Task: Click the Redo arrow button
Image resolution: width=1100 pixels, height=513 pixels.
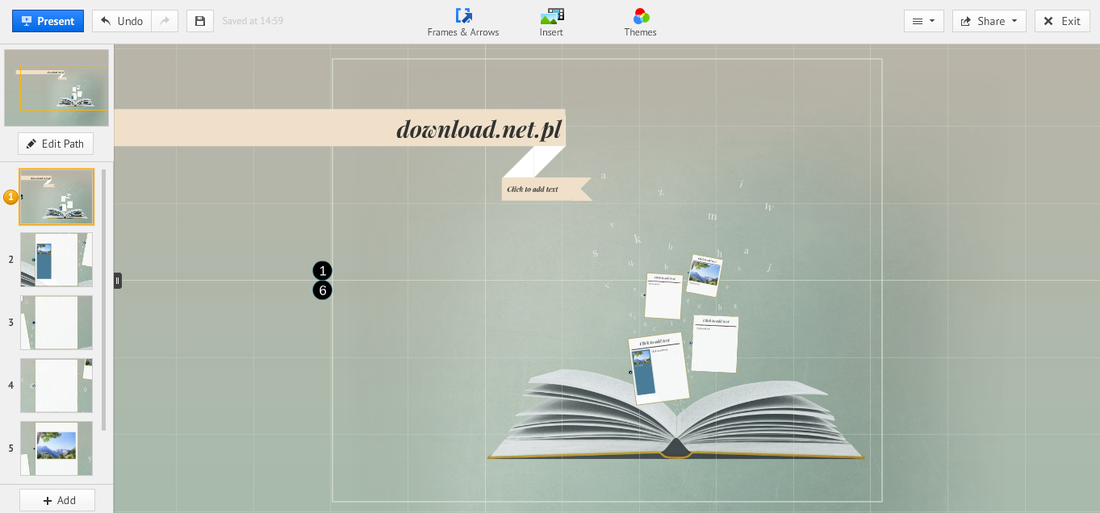Action: coord(165,21)
